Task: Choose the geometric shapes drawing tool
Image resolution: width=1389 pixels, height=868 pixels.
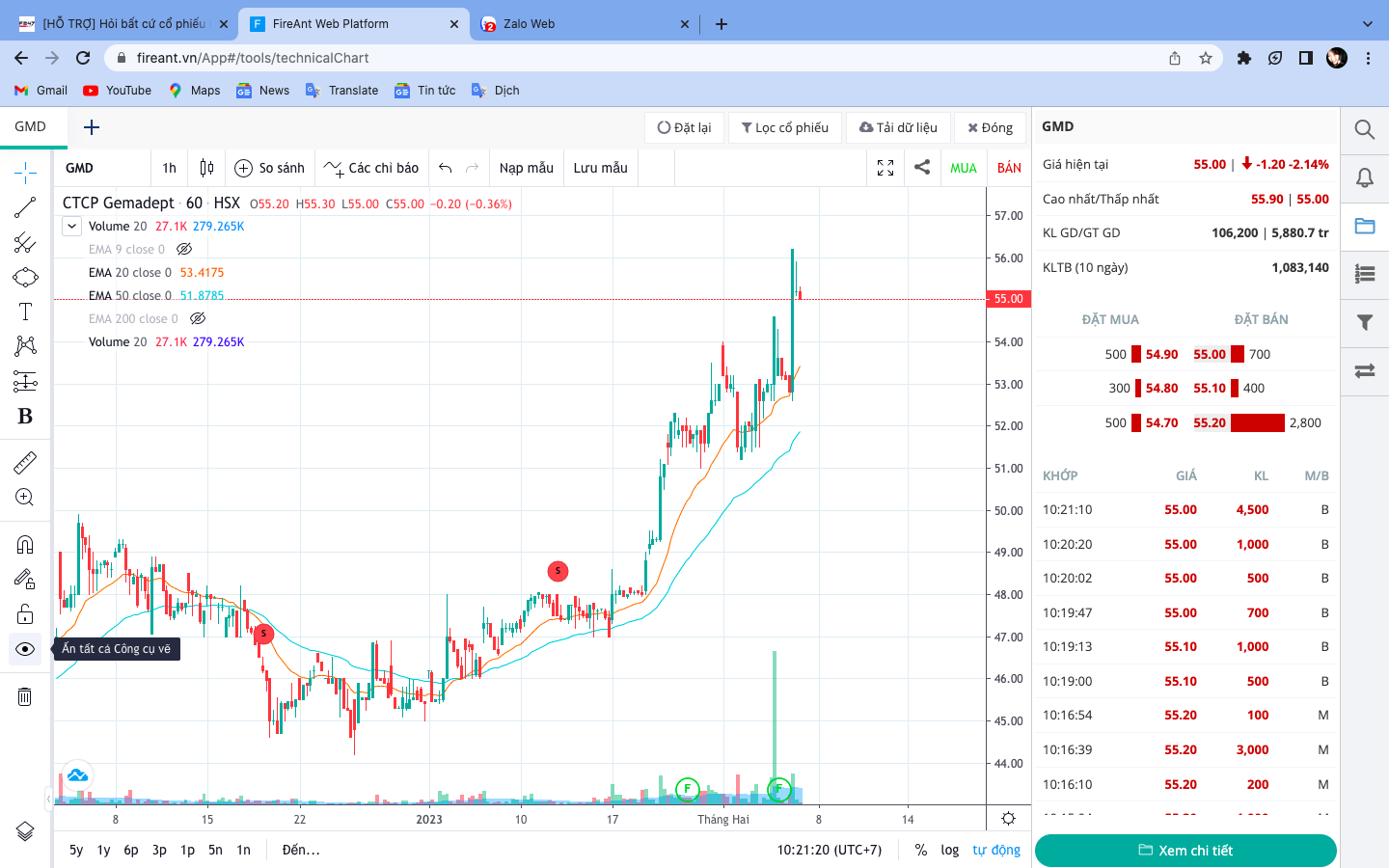Action: pyautogui.click(x=25, y=278)
